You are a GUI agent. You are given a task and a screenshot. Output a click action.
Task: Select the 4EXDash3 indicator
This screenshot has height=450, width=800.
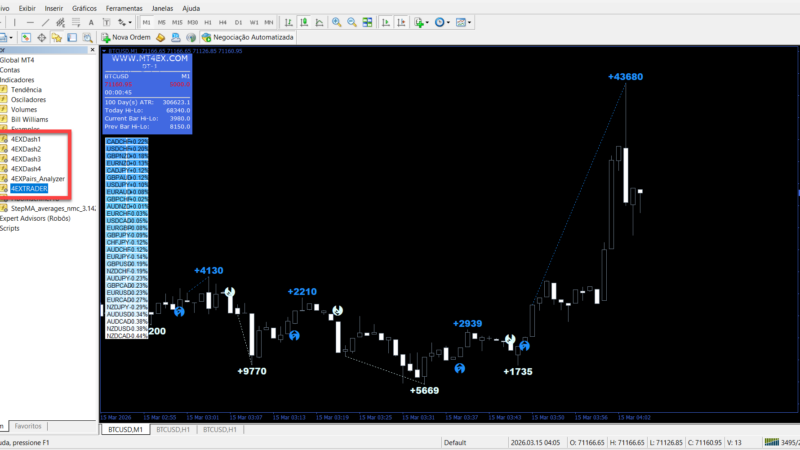click(26, 159)
